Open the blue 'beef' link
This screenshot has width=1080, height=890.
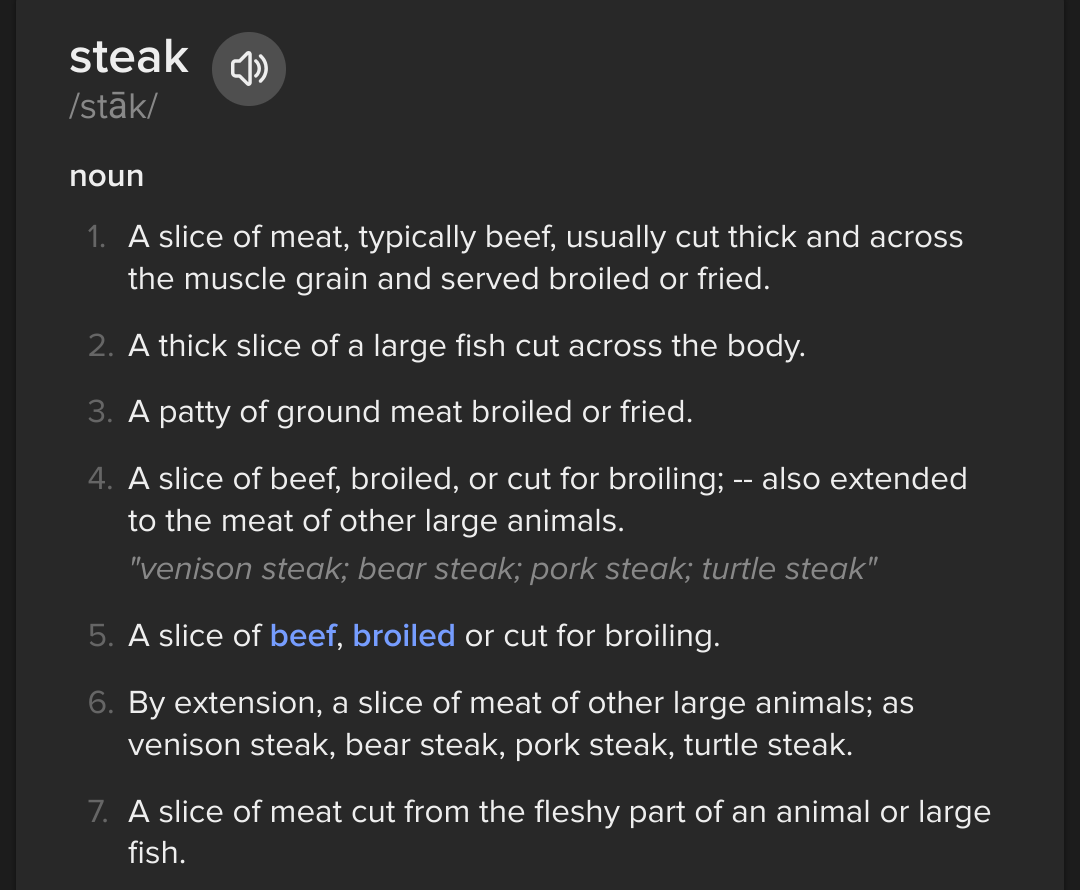click(x=303, y=635)
